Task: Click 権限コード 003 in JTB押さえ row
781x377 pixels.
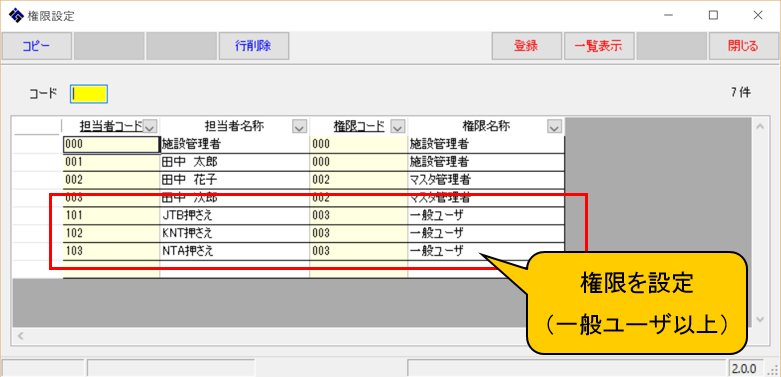Action: 359,215
